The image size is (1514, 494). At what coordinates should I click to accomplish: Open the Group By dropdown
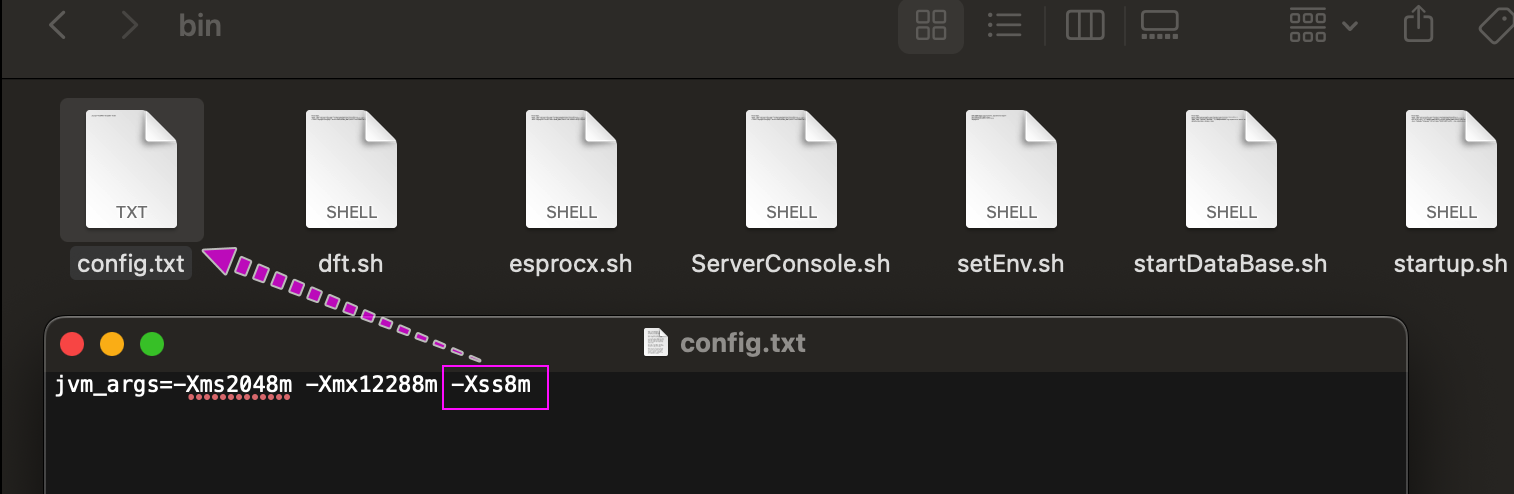[1322, 25]
